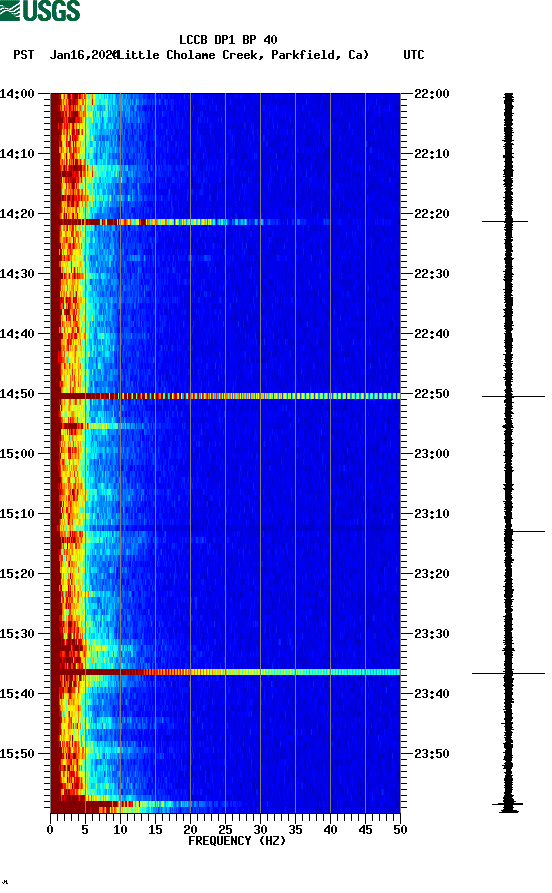Image resolution: width=552 pixels, height=893 pixels.
Task: Click the '22:10' UTC time label
Action: 432,154
